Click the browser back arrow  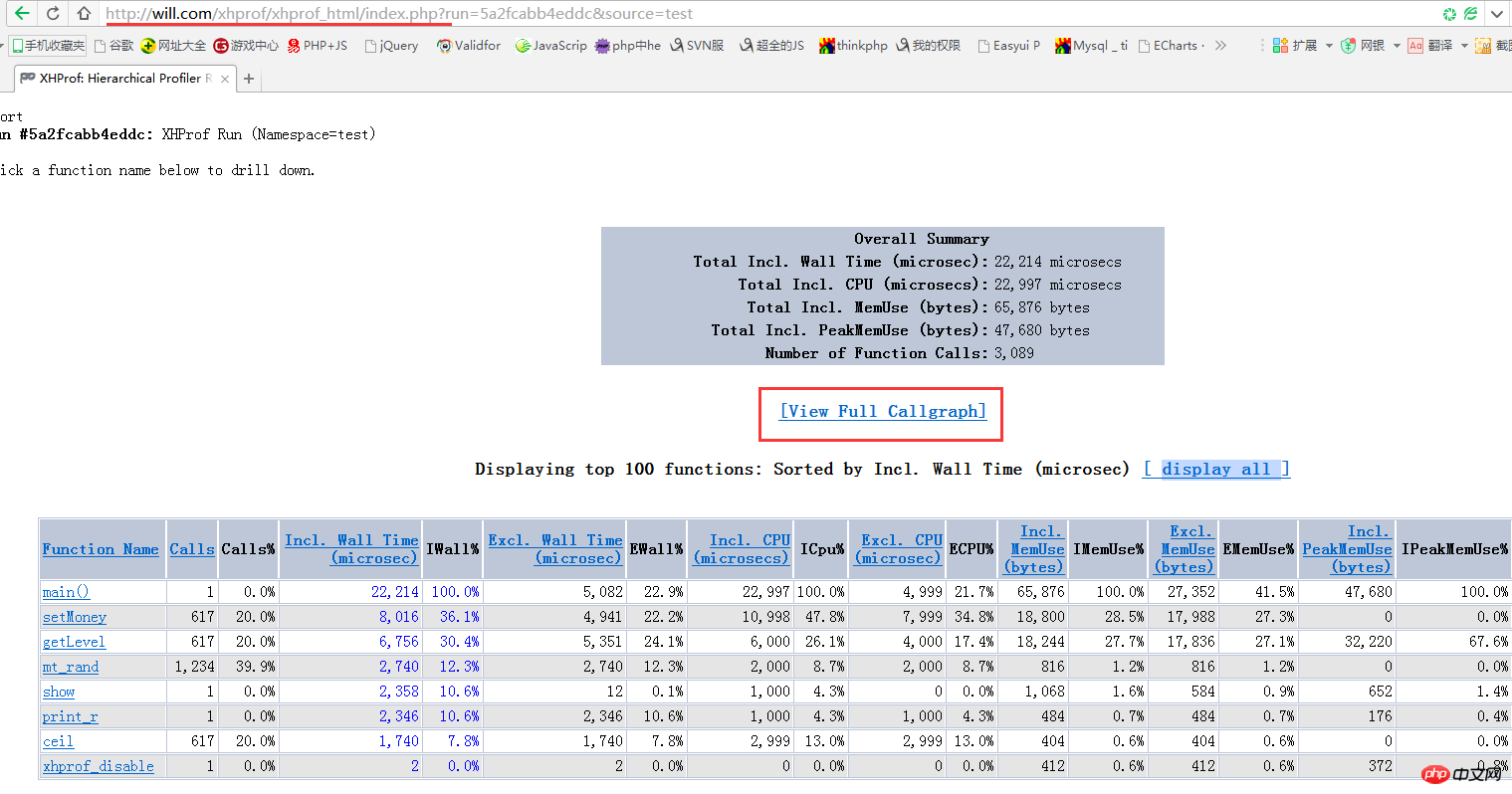[22, 14]
